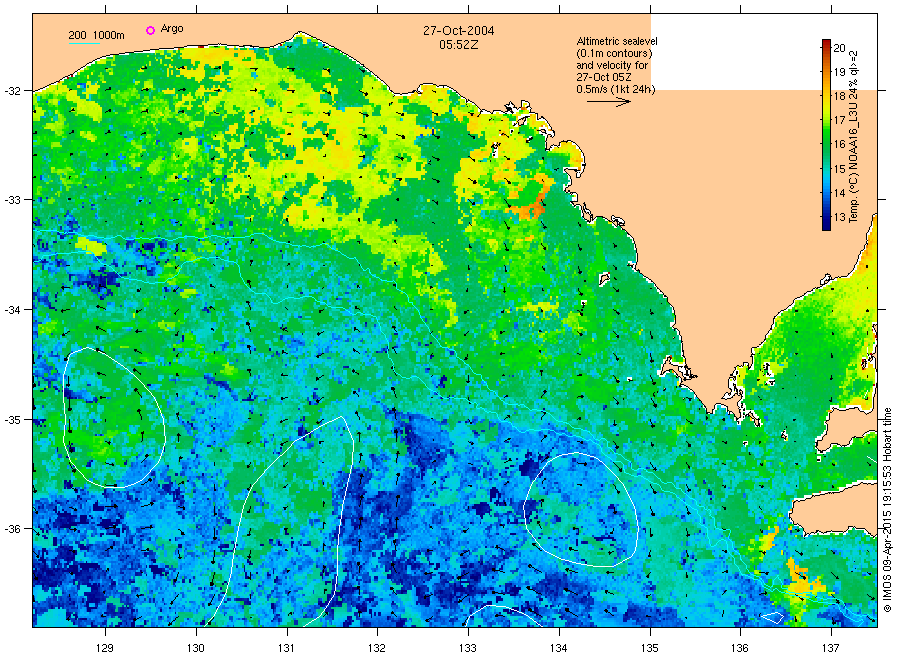
Task: Click longitude axis label '137'
Action: [x=831, y=648]
